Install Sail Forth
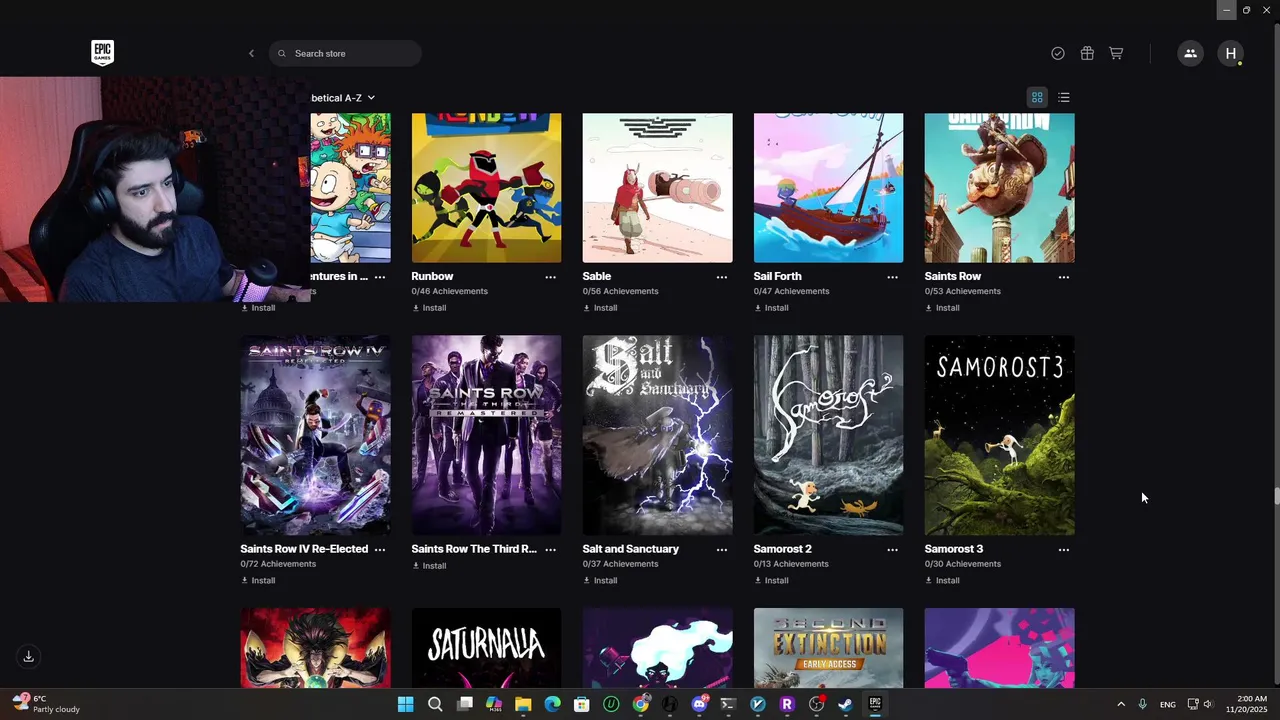1280x720 pixels. click(771, 308)
